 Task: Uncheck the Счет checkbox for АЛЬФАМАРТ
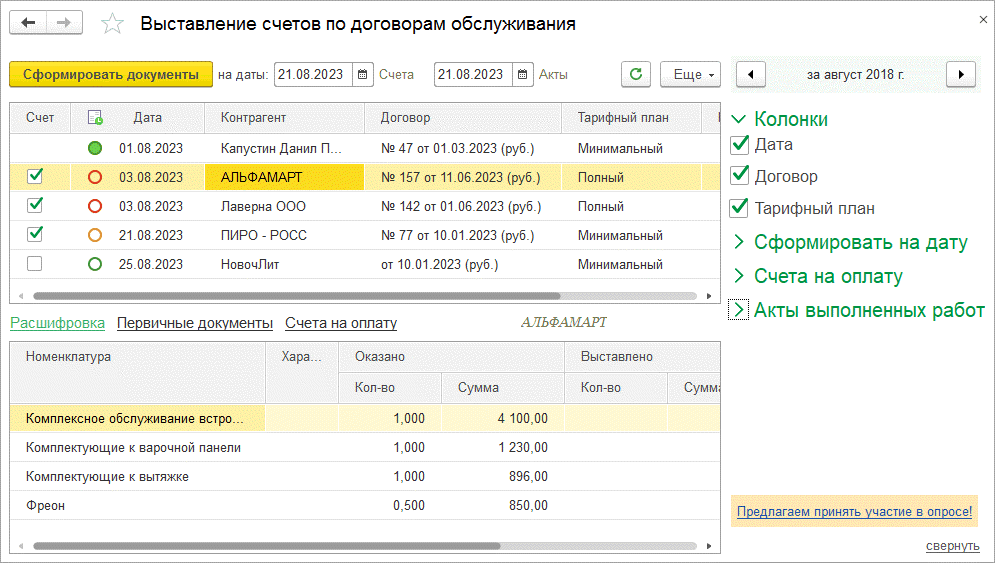[x=35, y=177]
